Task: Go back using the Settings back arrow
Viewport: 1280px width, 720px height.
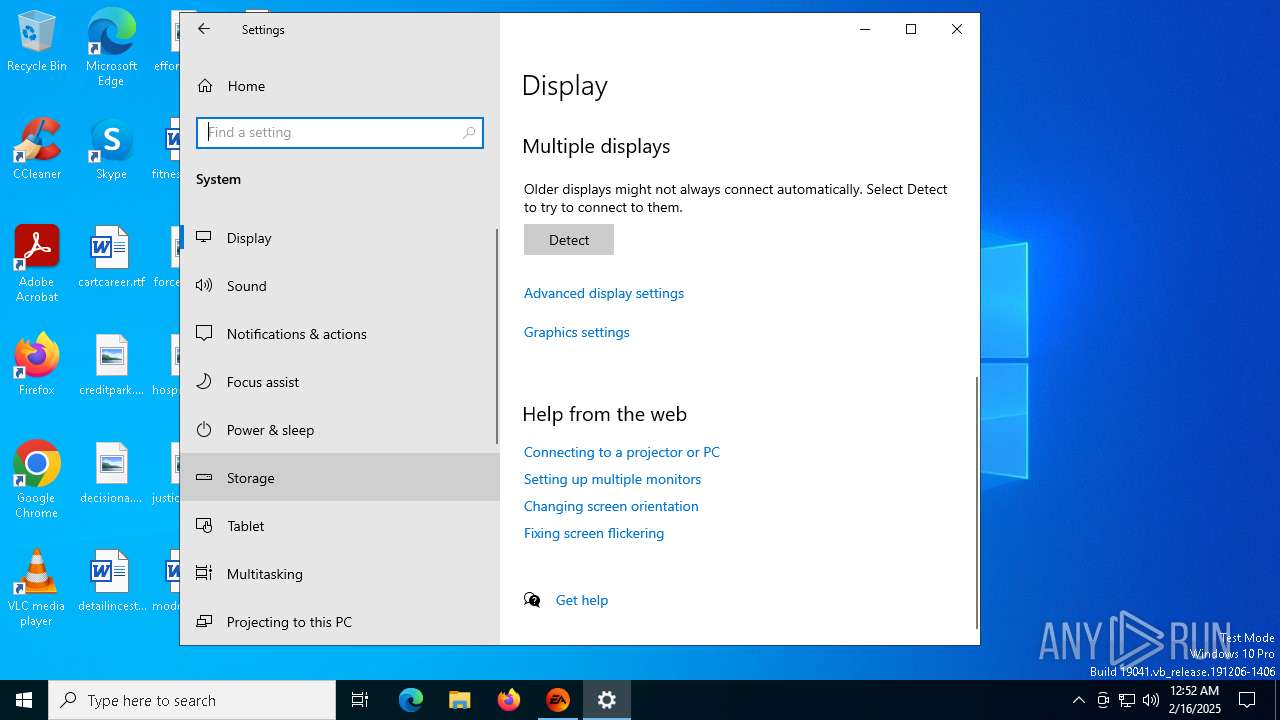Action: [x=204, y=29]
